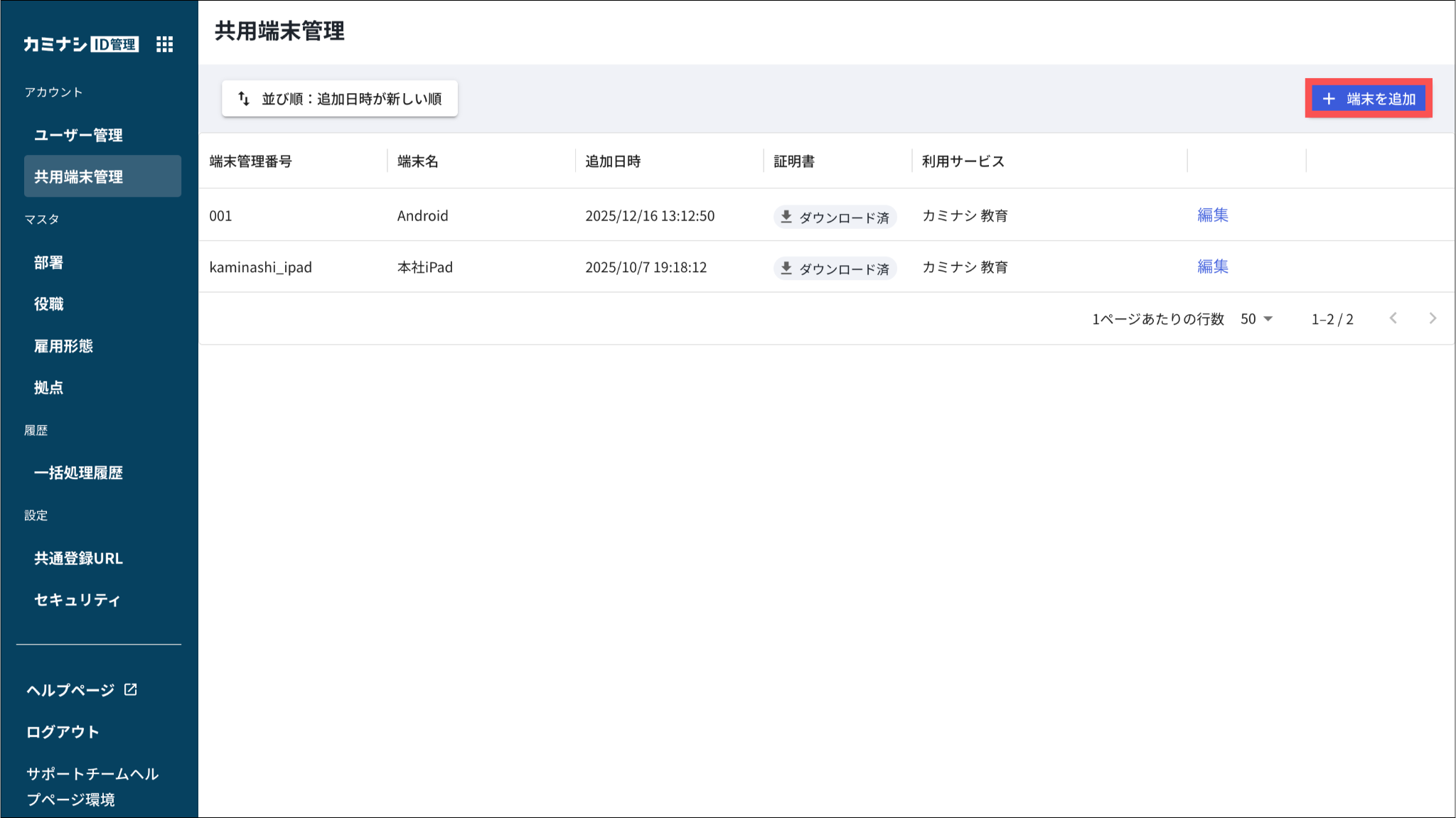Open the 部署 master menu
Screen dimensions: 1456x818
[48, 262]
